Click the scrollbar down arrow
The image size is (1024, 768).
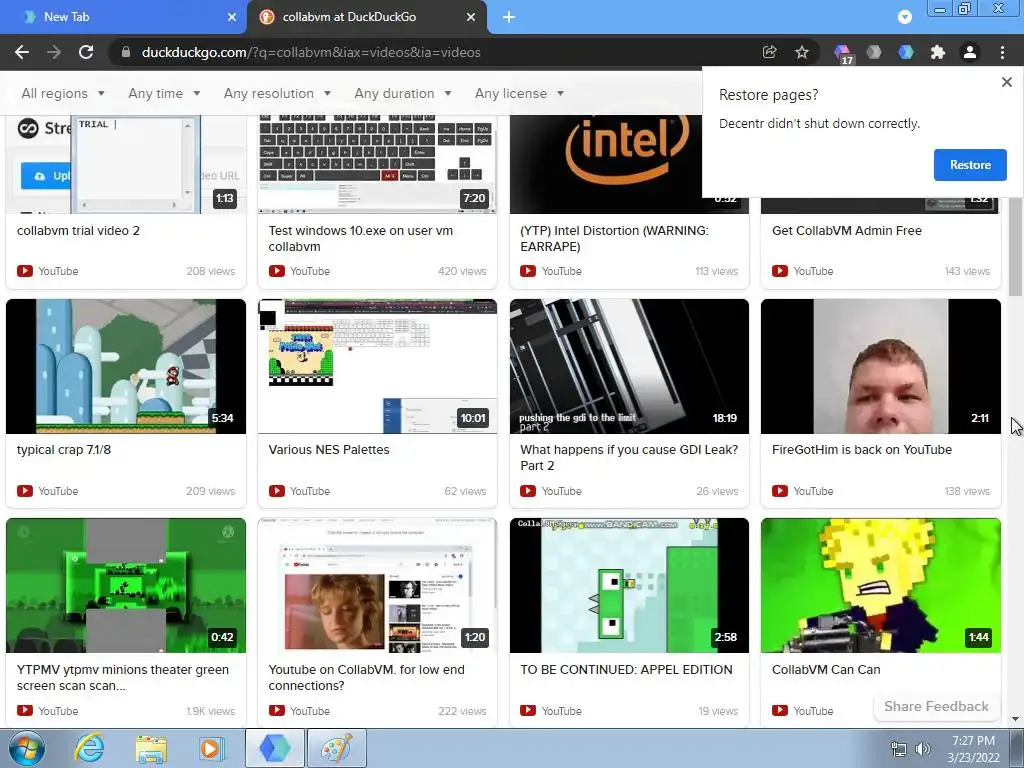(1016, 719)
